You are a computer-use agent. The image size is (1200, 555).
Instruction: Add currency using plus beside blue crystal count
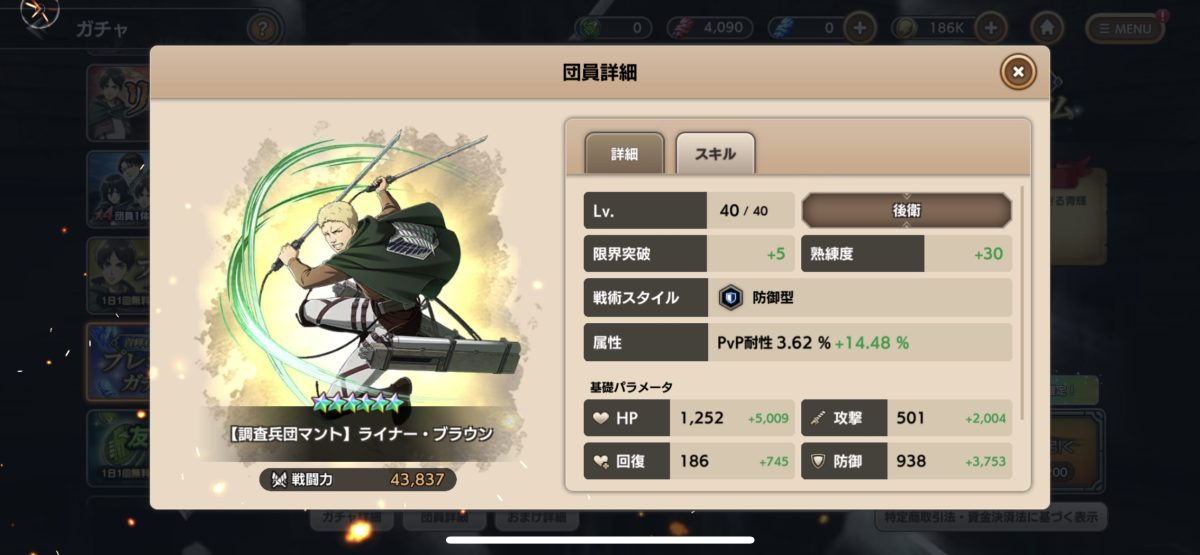859,28
